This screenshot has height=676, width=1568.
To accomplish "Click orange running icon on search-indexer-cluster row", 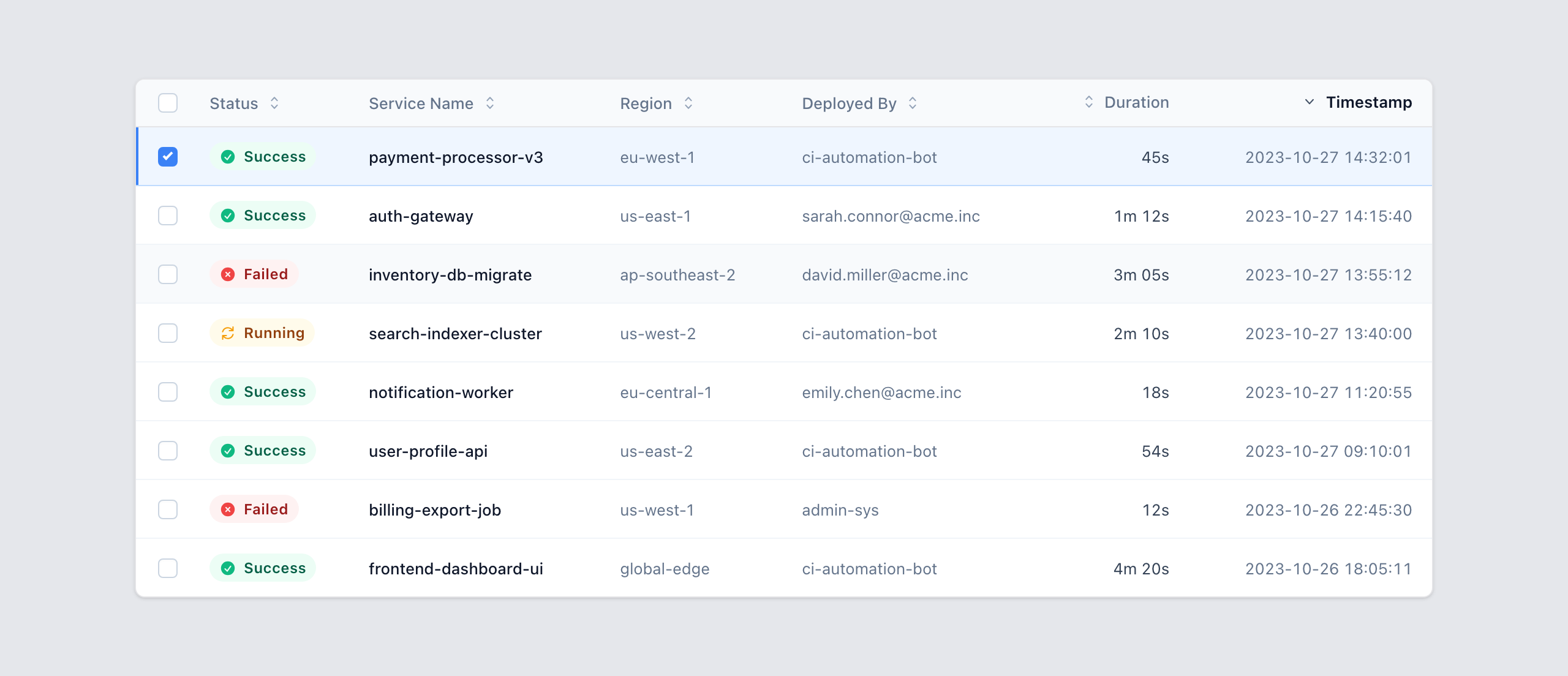I will [228, 333].
